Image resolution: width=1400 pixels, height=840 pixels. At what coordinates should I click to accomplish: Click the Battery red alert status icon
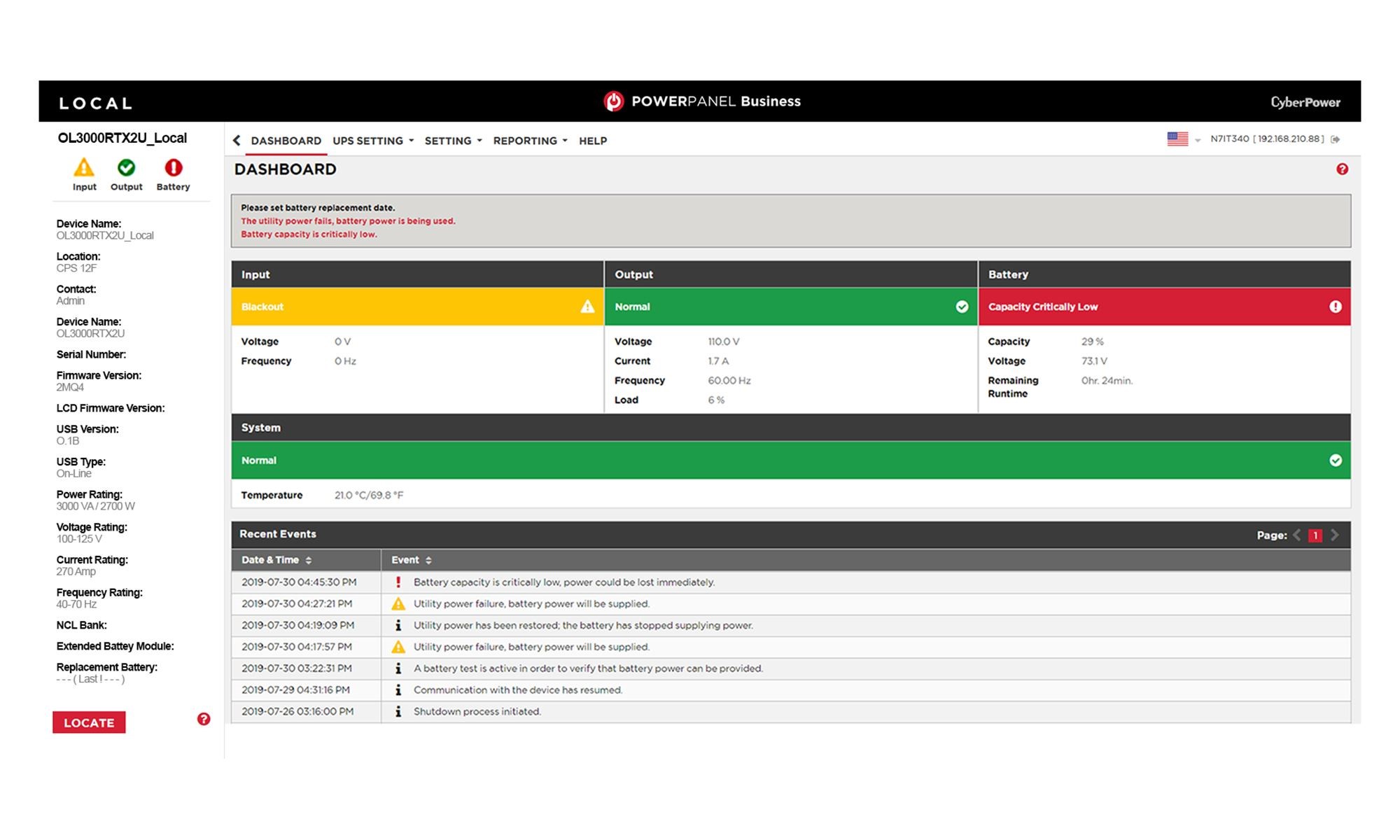[173, 168]
